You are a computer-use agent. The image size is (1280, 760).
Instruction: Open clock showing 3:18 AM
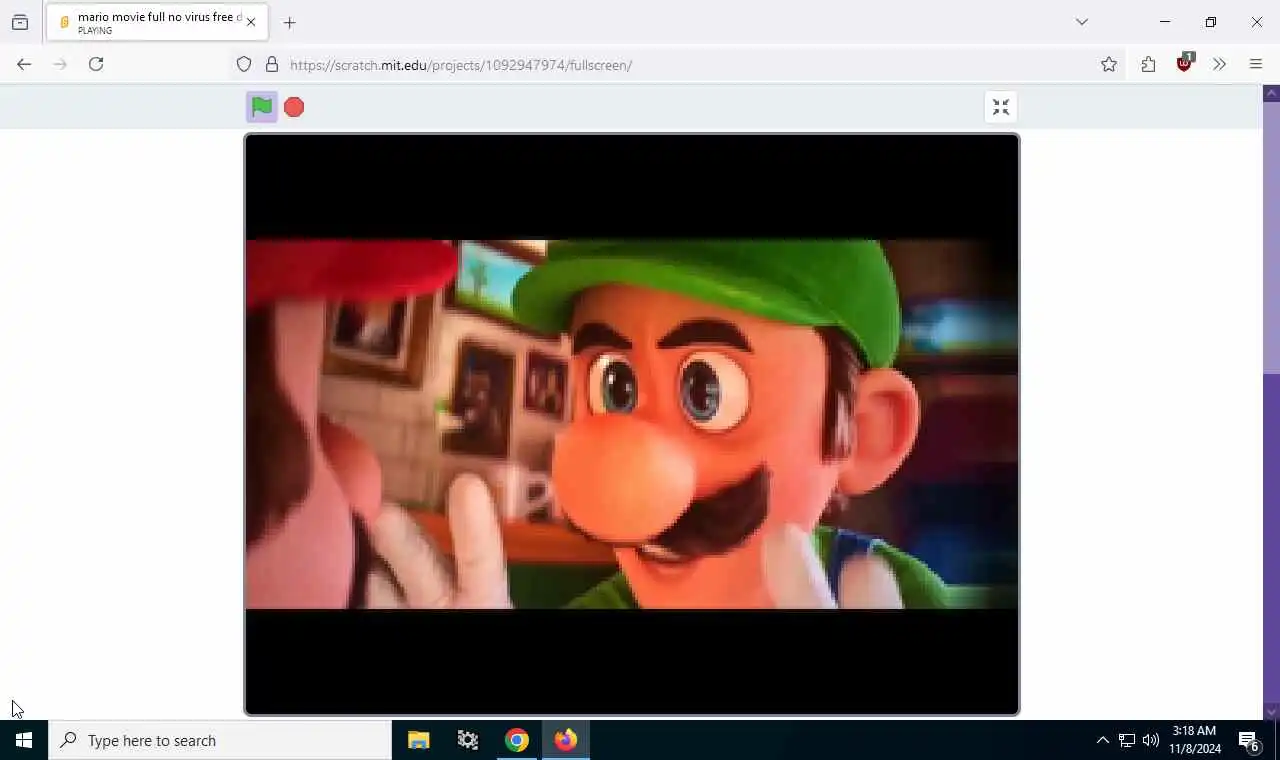[1195, 740]
